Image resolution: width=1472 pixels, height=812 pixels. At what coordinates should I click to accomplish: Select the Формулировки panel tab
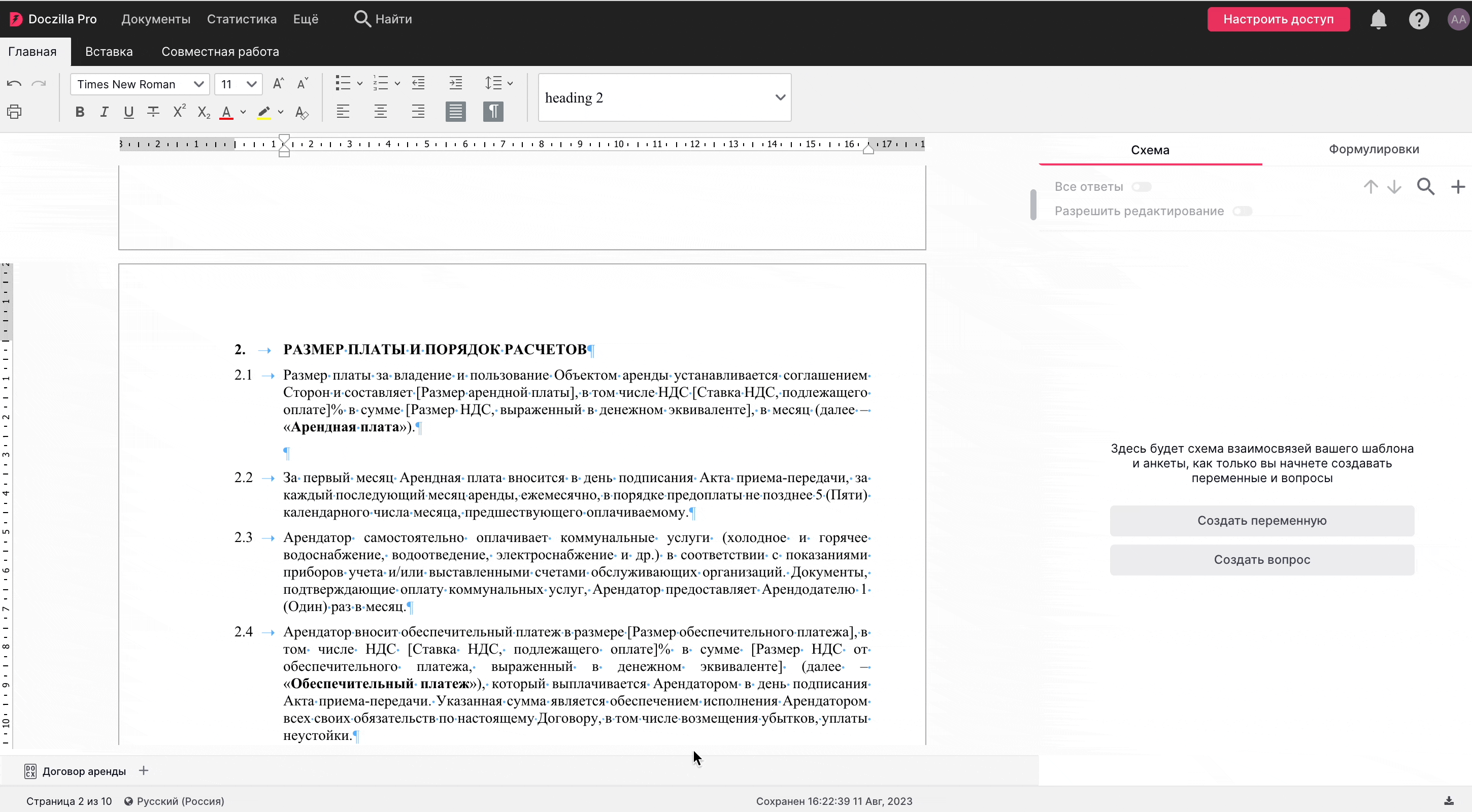(1374, 149)
